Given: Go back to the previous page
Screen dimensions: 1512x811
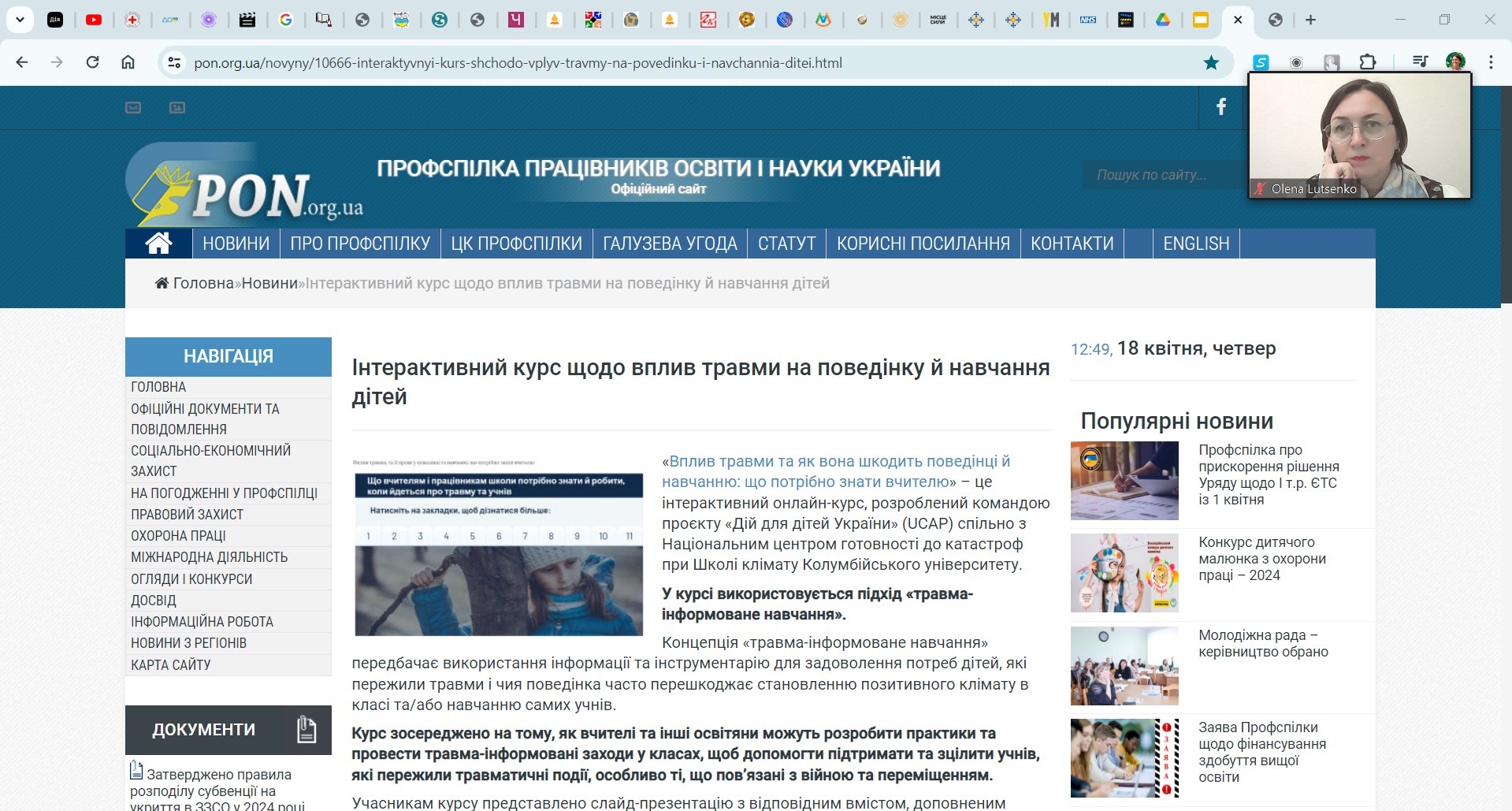Looking at the screenshot, I should [22, 62].
